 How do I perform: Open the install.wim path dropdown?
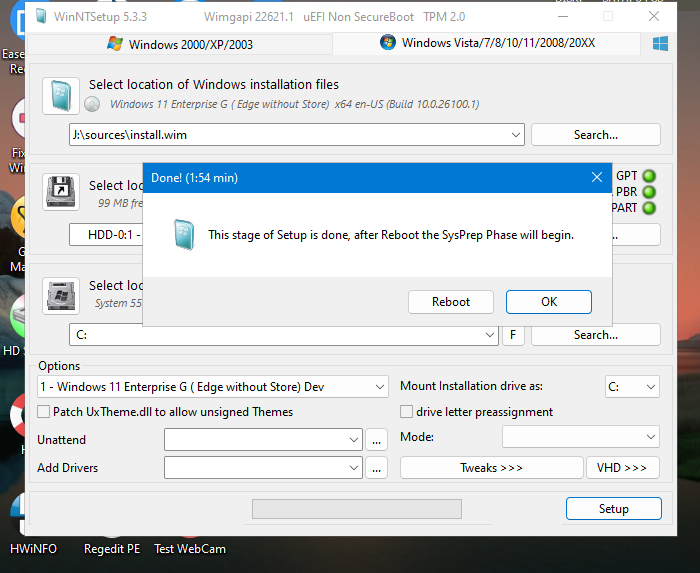[x=516, y=135]
